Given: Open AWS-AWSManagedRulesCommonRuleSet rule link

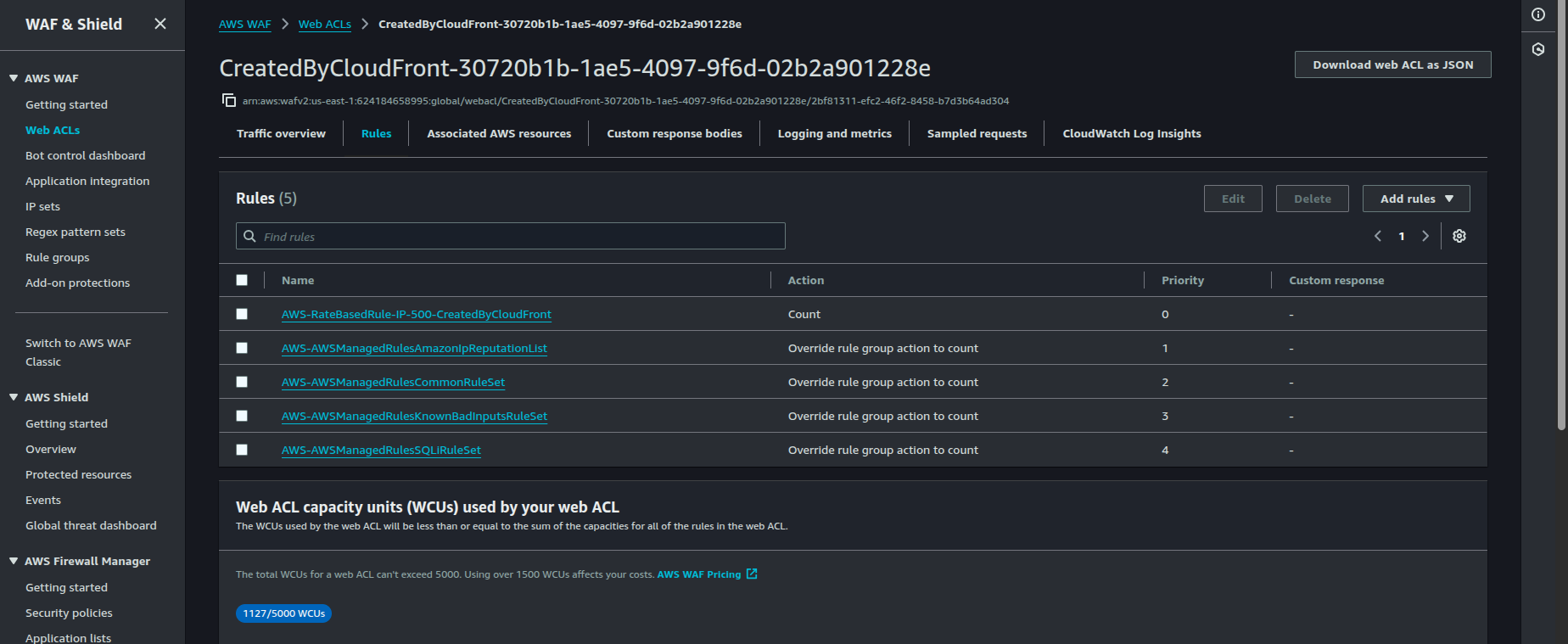Looking at the screenshot, I should pyautogui.click(x=393, y=382).
